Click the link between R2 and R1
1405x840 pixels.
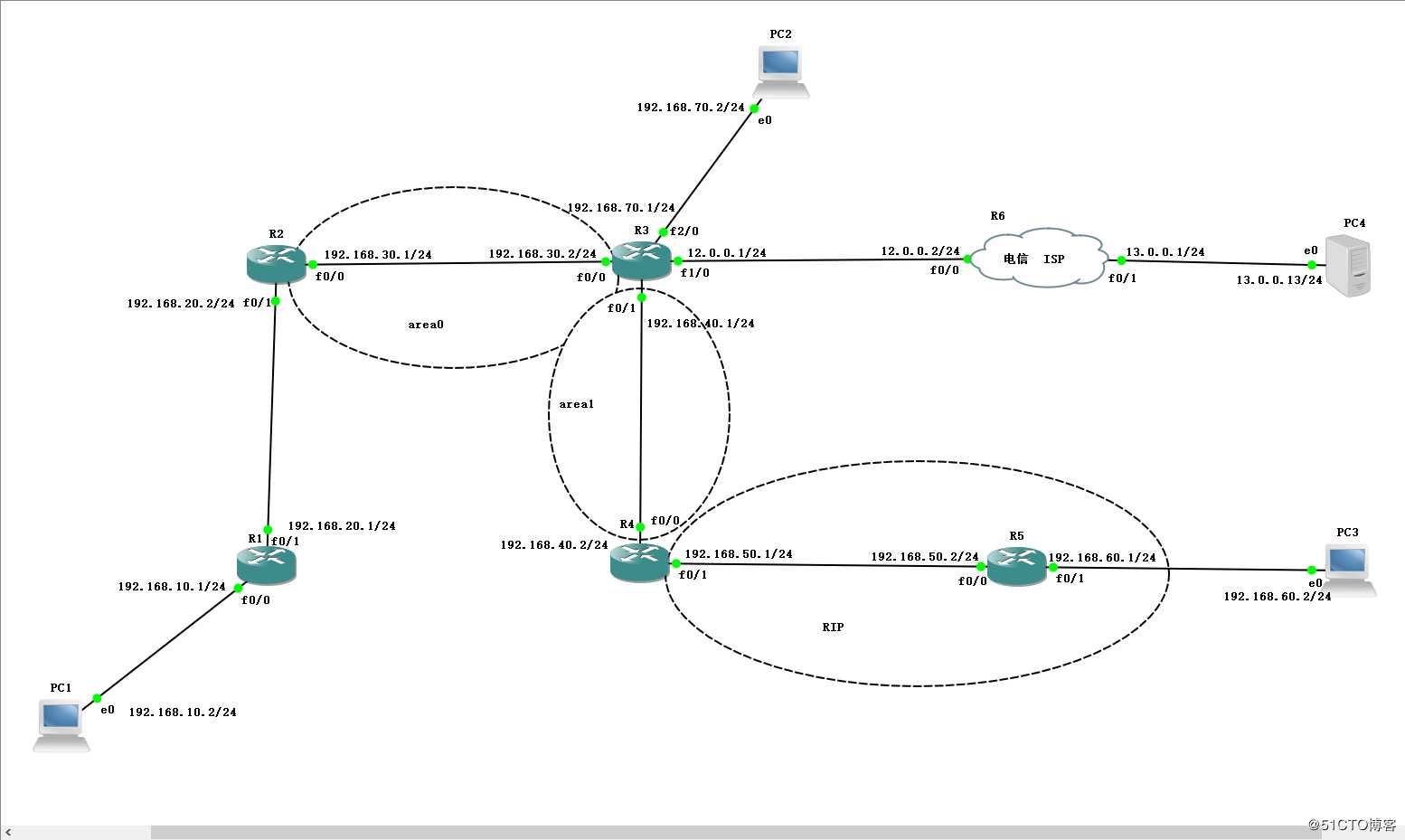[x=271, y=416]
